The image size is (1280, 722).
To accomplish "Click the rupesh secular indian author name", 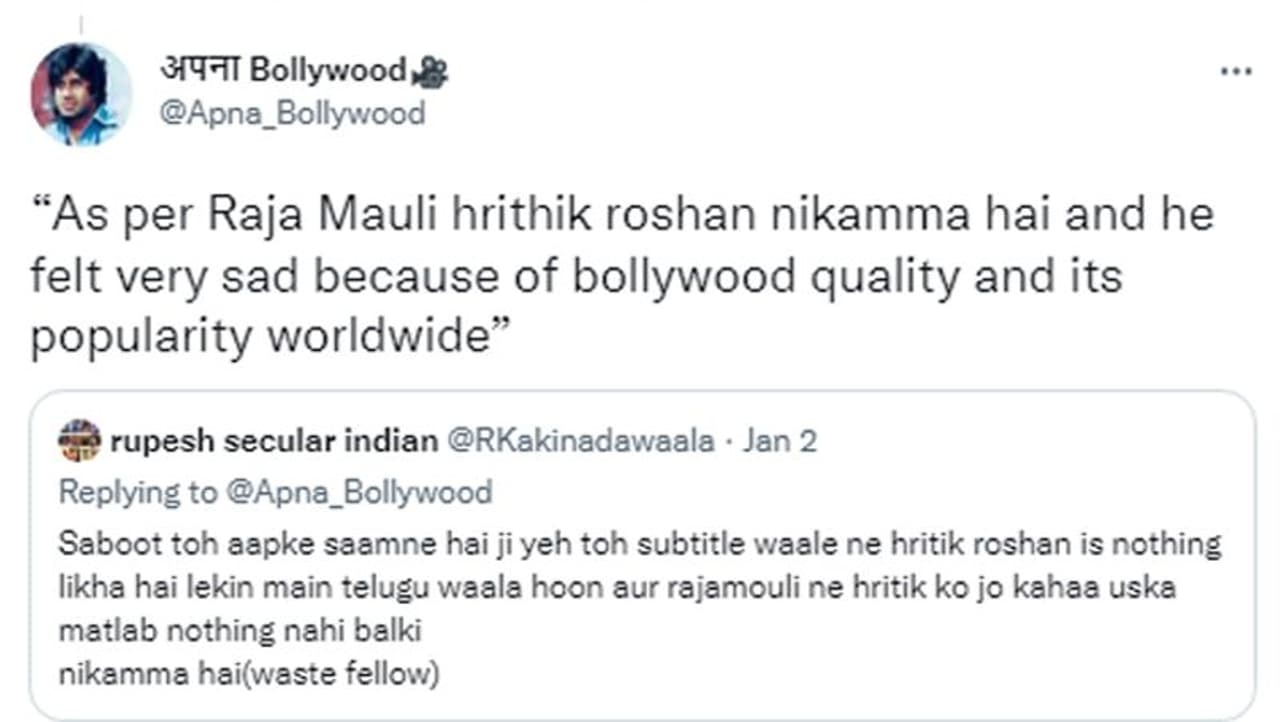I will (x=274, y=441).
